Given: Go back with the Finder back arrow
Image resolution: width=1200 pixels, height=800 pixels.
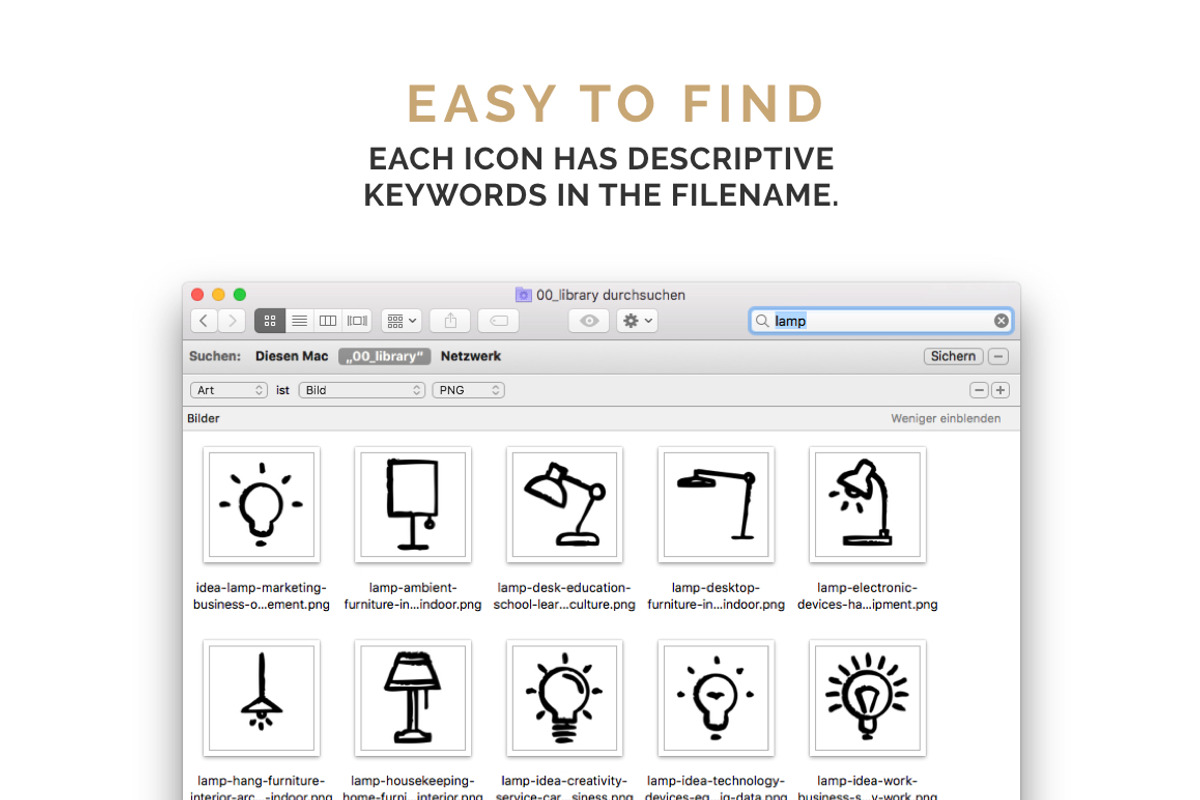Looking at the screenshot, I should tap(204, 321).
